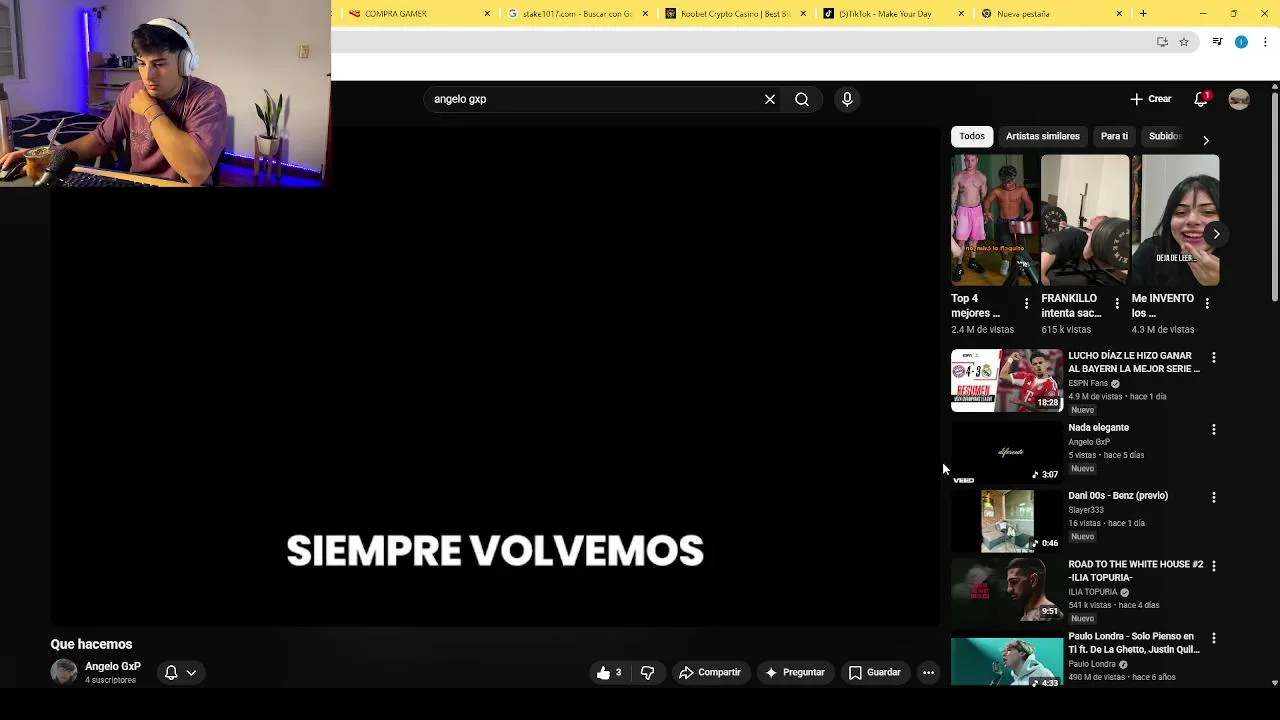Open the account avatar menu
Image resolution: width=1280 pixels, height=720 pixels.
point(1239,99)
